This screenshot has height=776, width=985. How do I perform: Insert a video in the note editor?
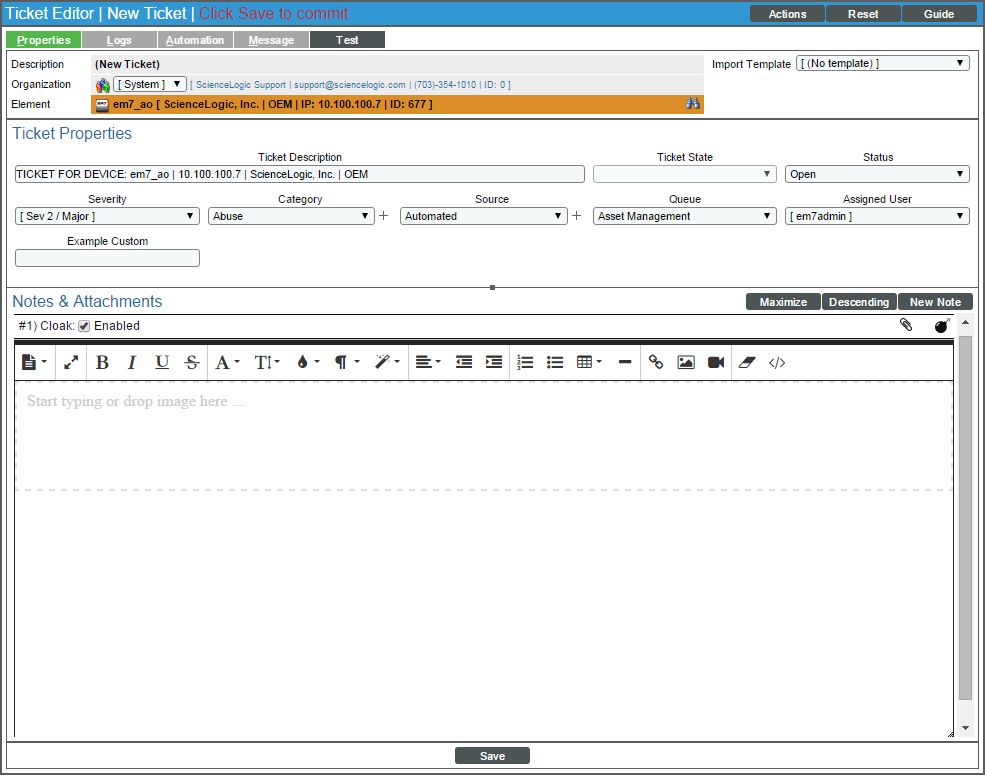[x=715, y=362]
